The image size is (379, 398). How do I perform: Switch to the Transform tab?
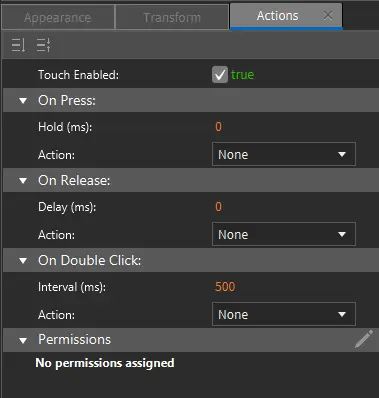[x=172, y=17]
